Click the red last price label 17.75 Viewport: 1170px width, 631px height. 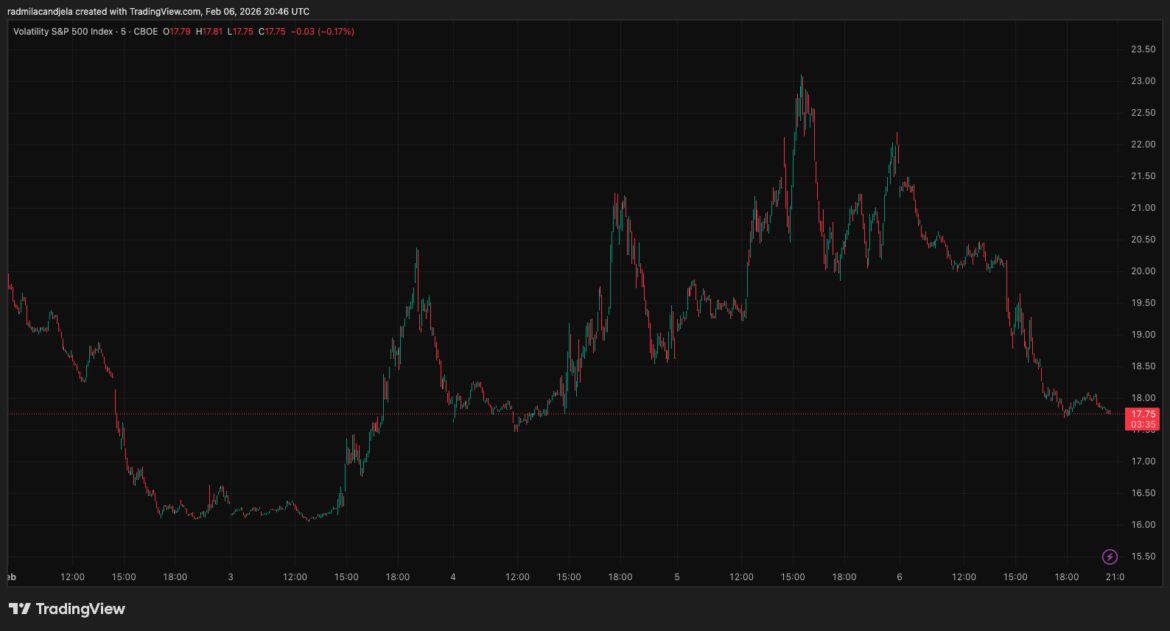tap(1144, 413)
